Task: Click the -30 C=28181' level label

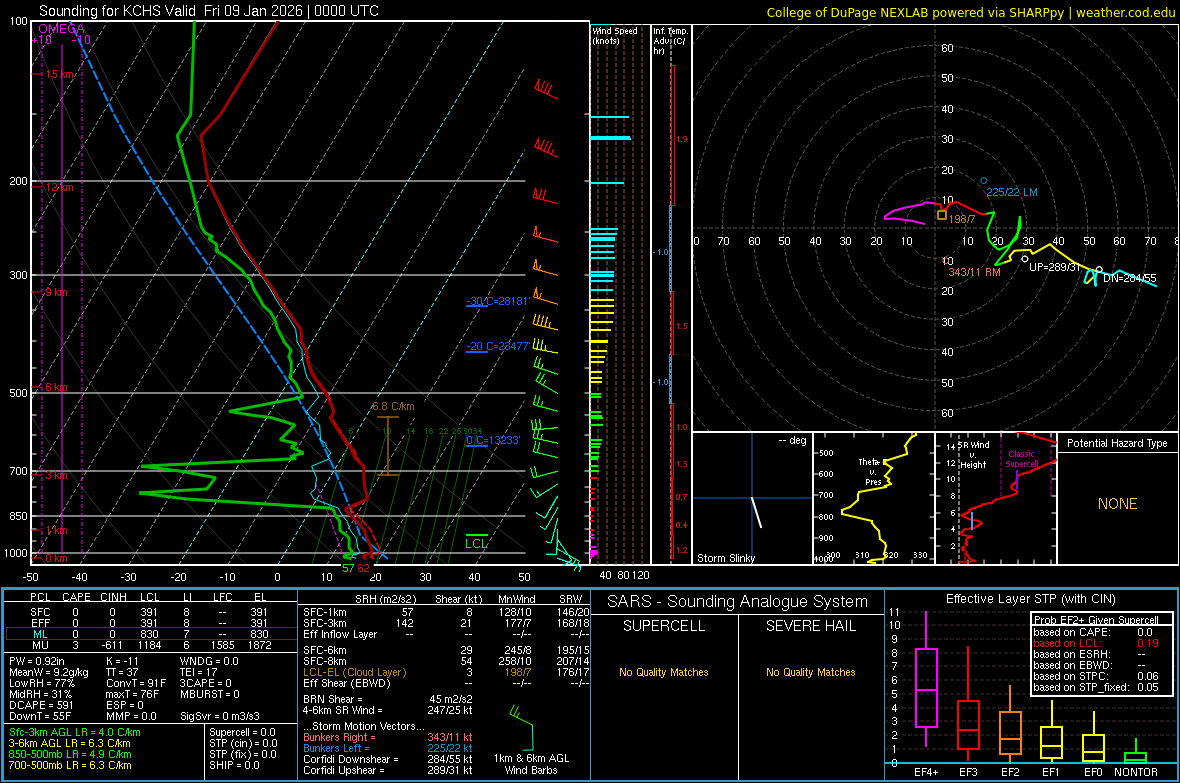Action: tap(498, 301)
